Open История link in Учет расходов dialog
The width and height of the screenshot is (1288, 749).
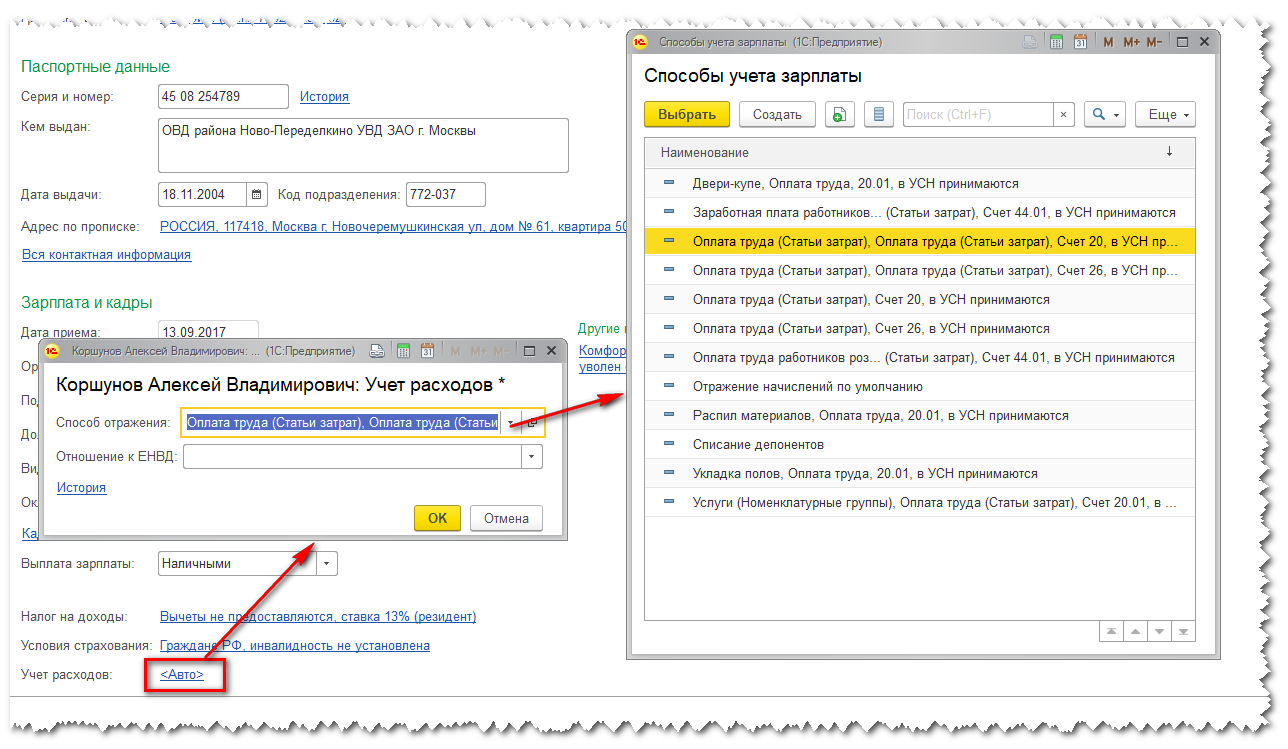[x=81, y=487]
